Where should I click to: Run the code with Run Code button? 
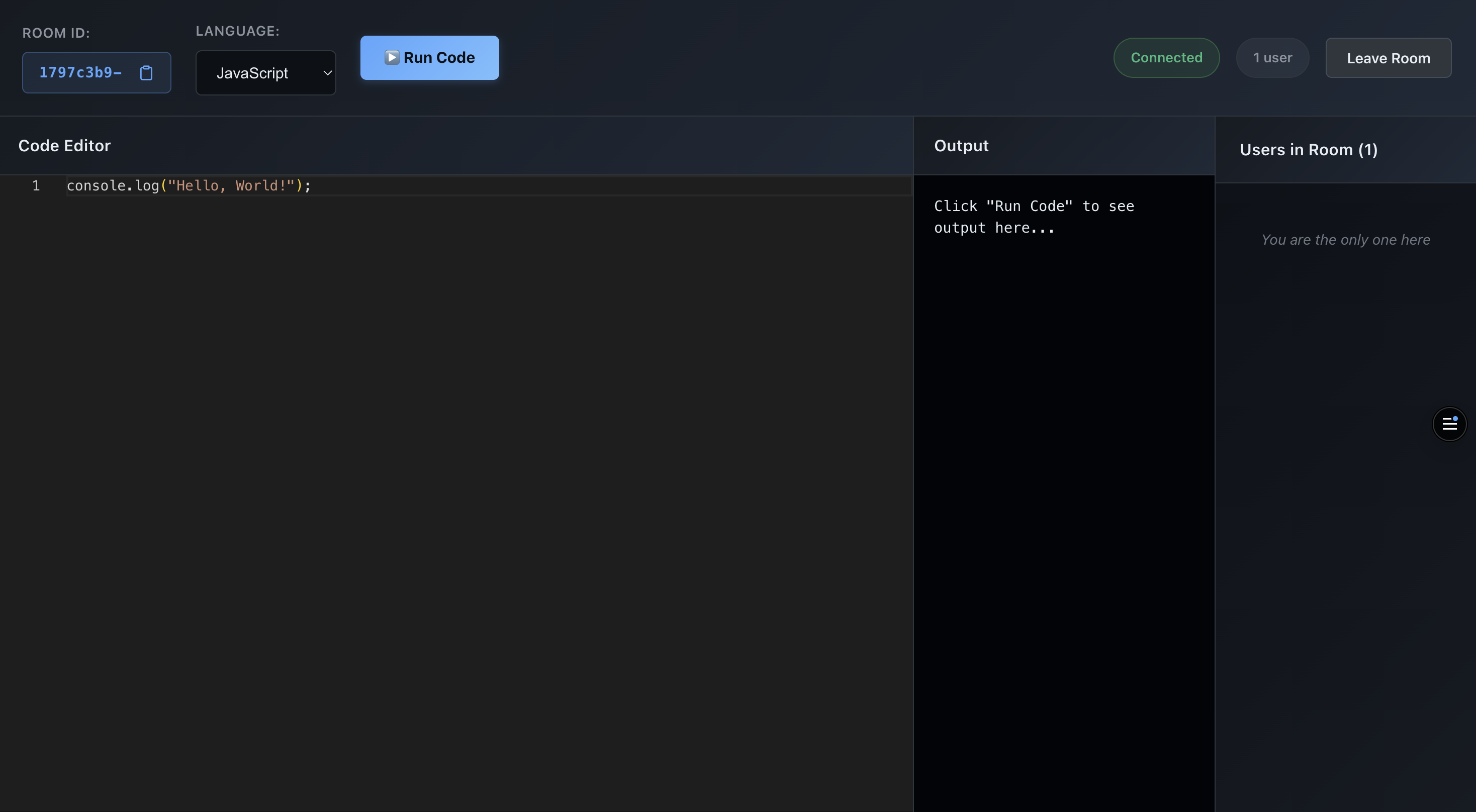430,57
